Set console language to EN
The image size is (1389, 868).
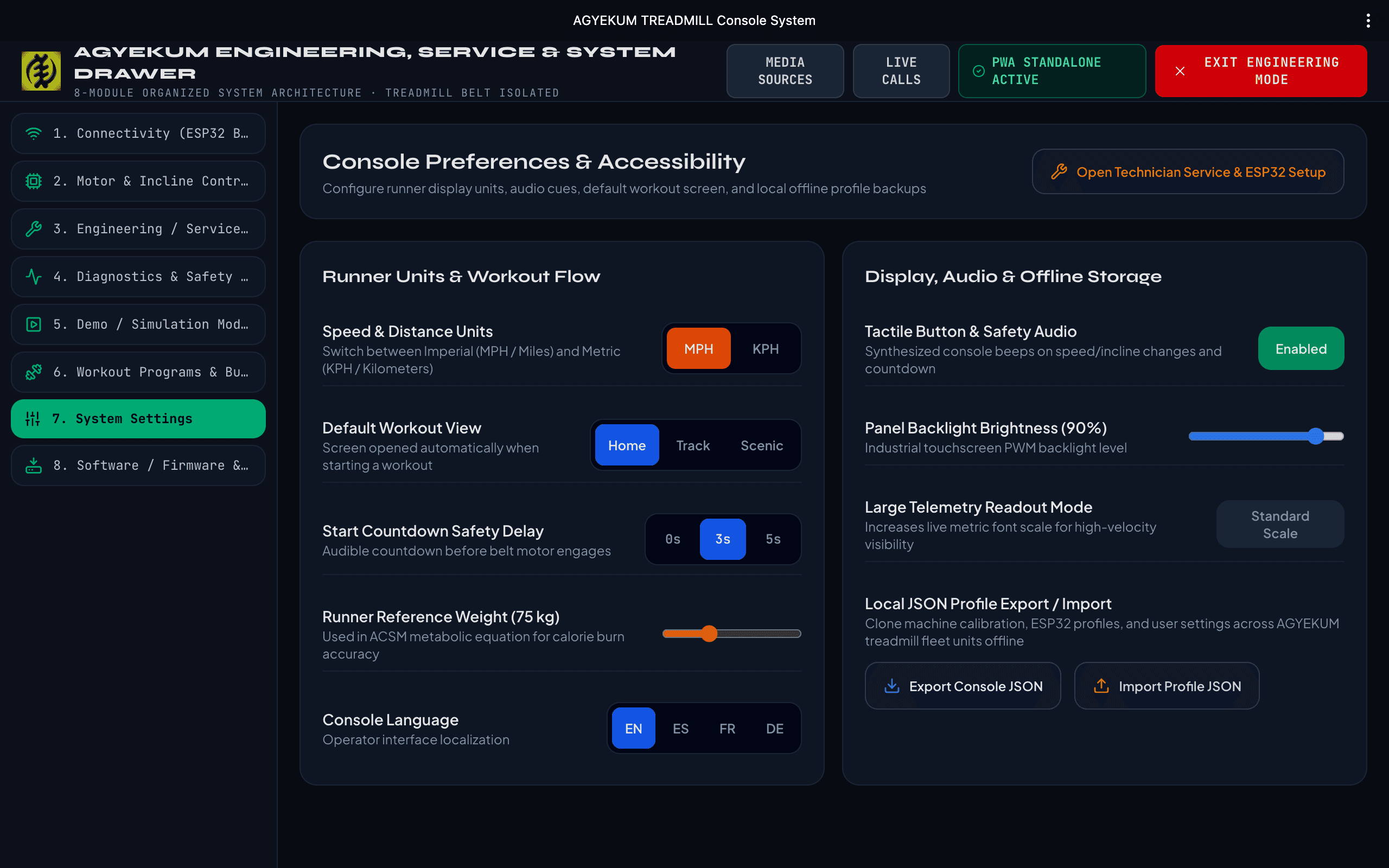pyautogui.click(x=634, y=728)
